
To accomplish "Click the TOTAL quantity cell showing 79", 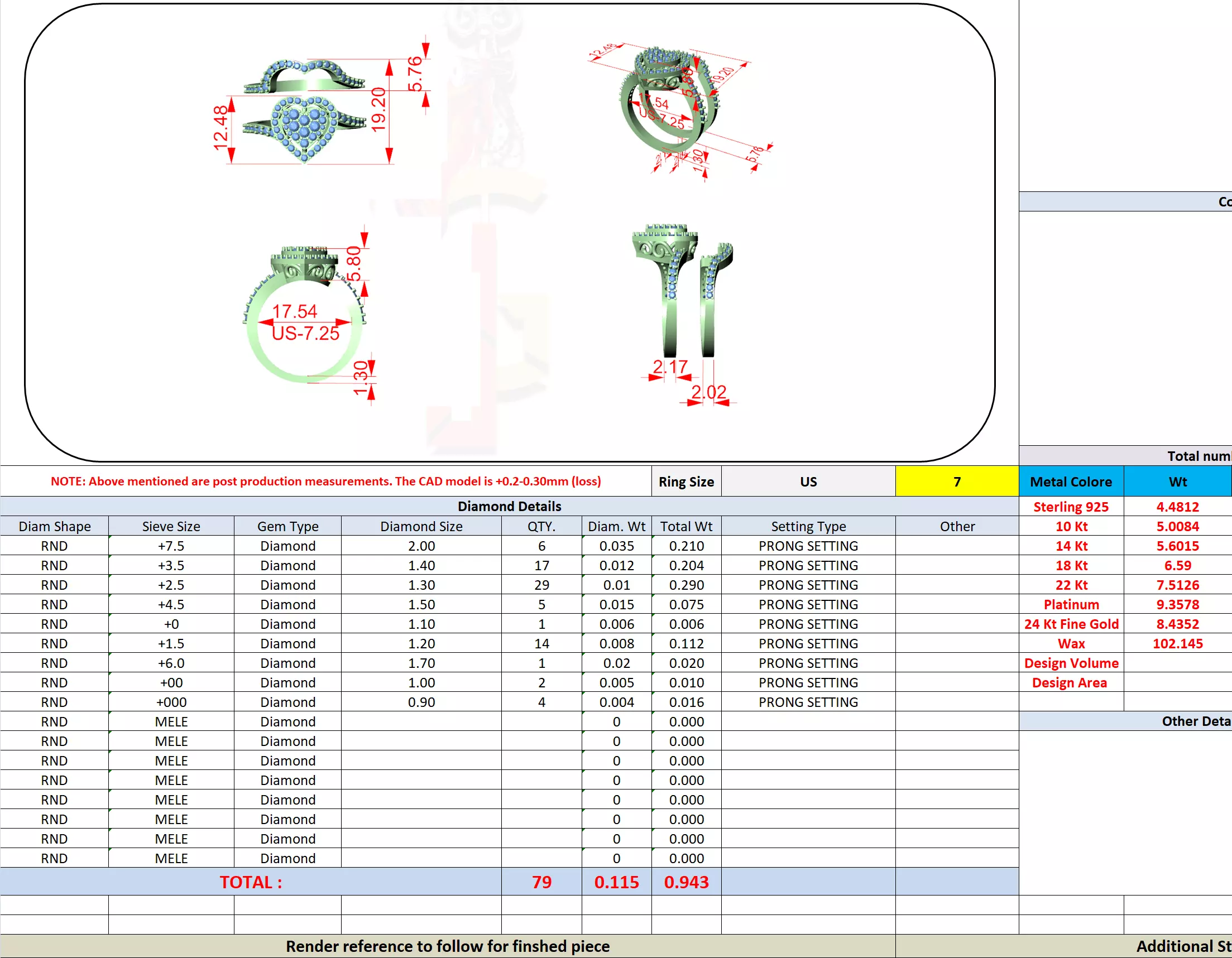I will tap(541, 882).
